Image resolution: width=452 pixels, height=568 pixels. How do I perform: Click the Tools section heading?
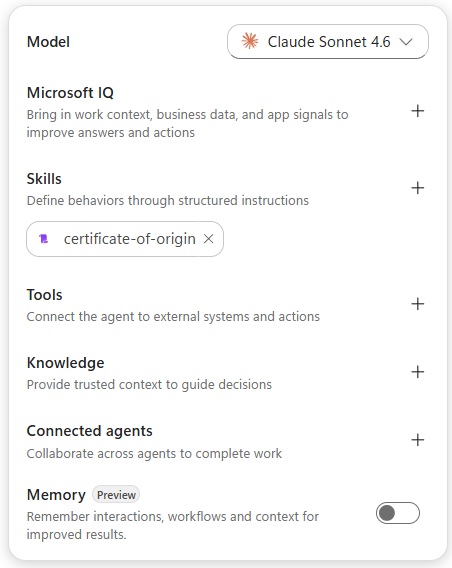click(x=45, y=295)
